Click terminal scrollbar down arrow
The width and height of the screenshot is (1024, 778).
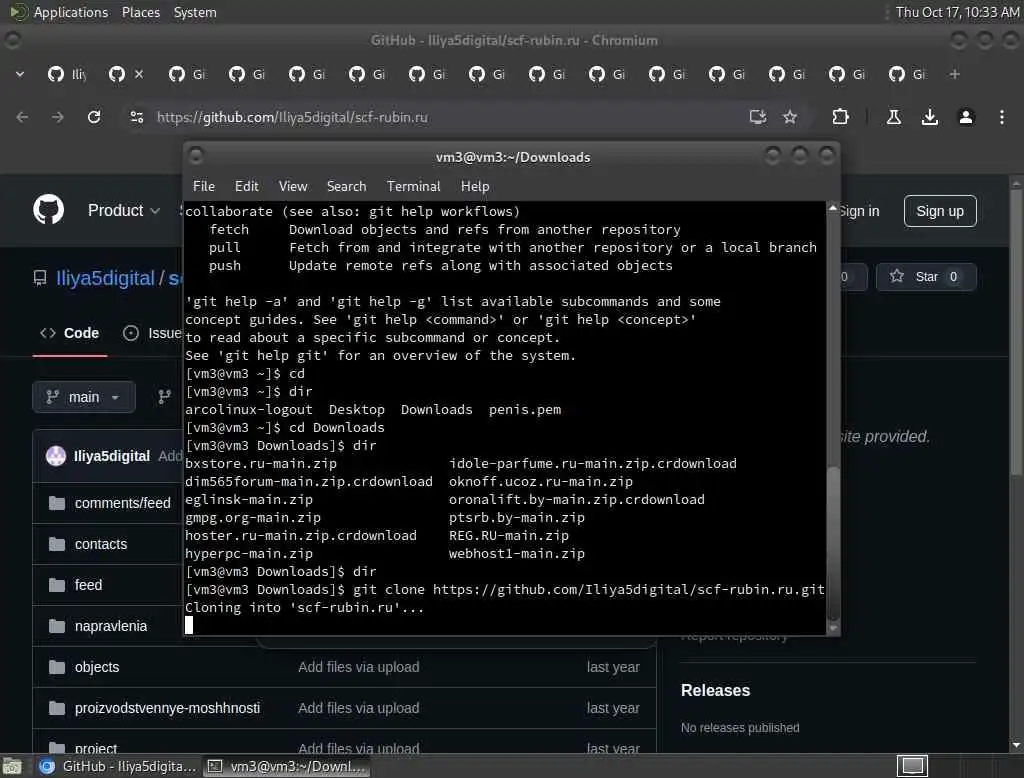point(833,628)
